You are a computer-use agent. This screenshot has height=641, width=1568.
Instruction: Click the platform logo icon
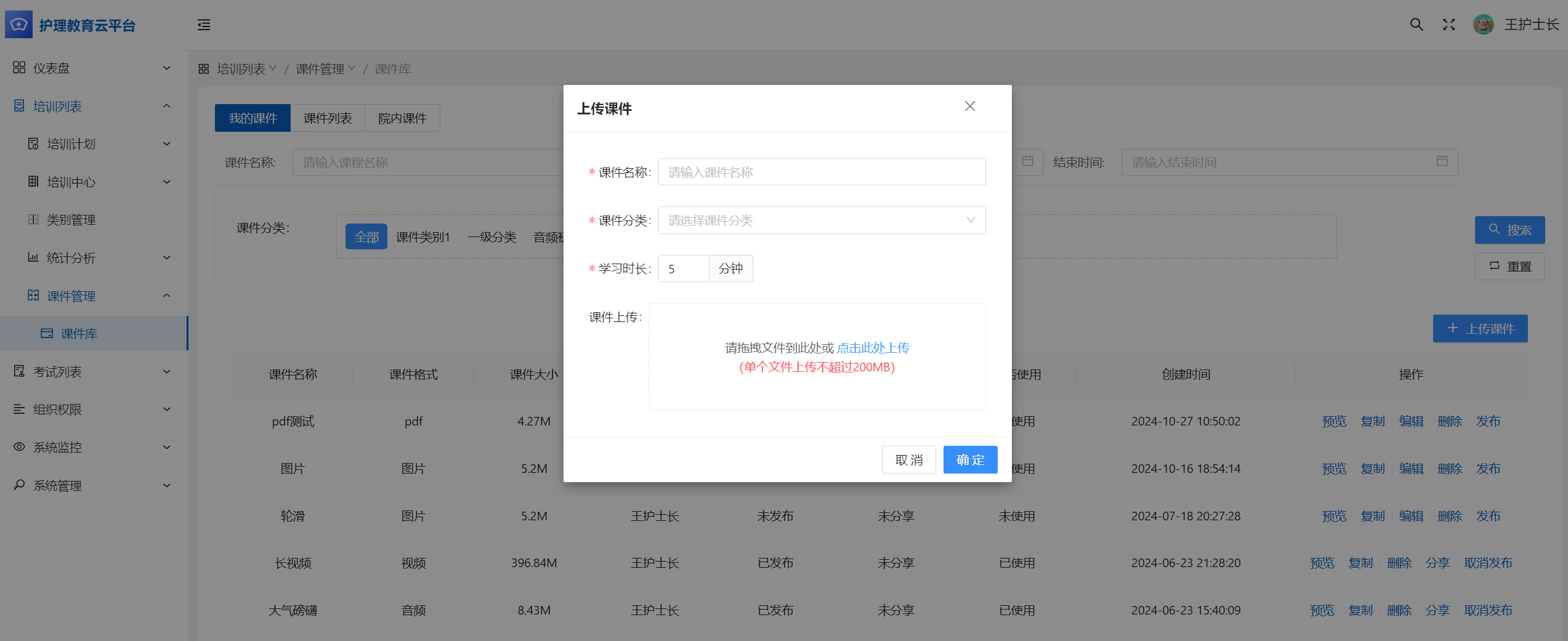tap(18, 25)
